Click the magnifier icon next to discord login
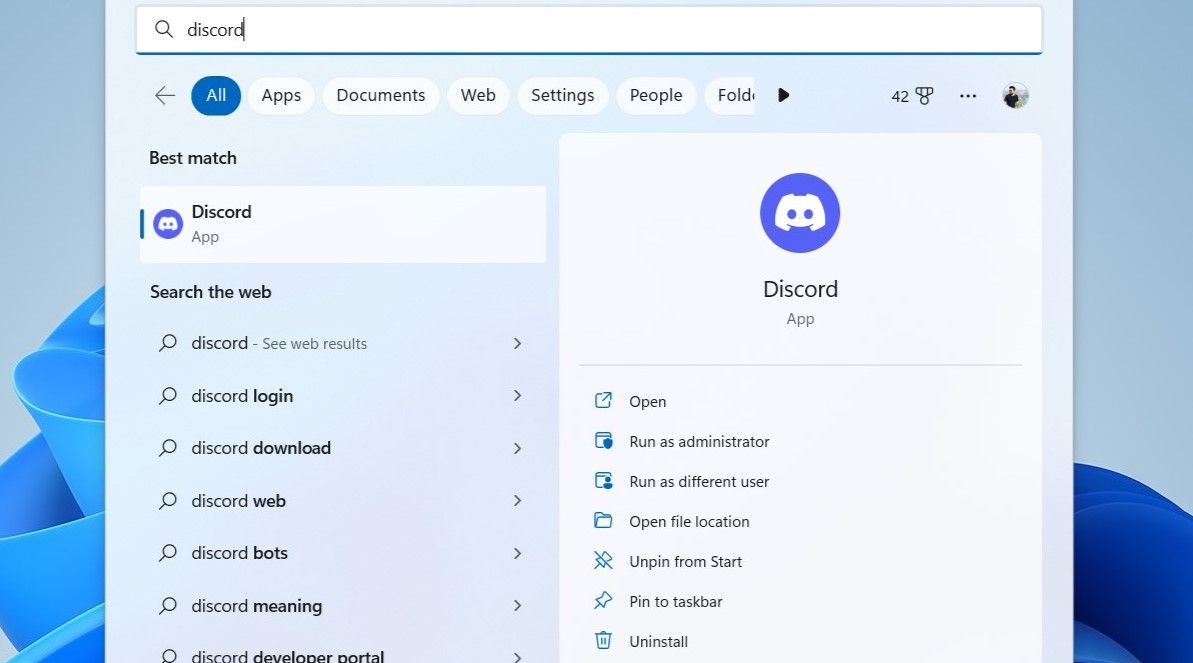 (x=167, y=396)
